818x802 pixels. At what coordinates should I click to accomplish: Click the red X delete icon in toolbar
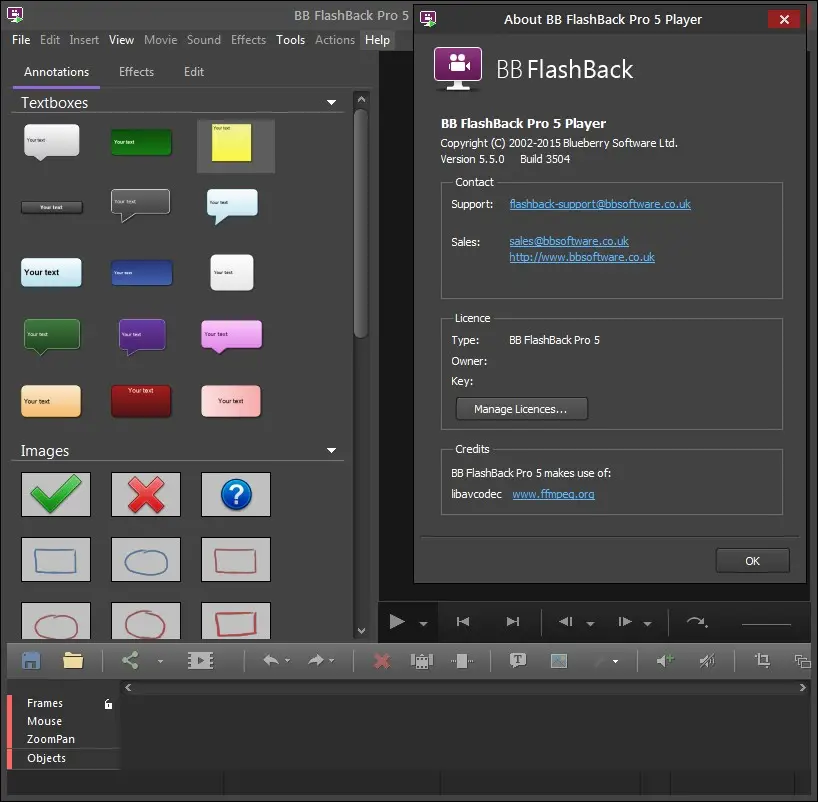point(381,660)
